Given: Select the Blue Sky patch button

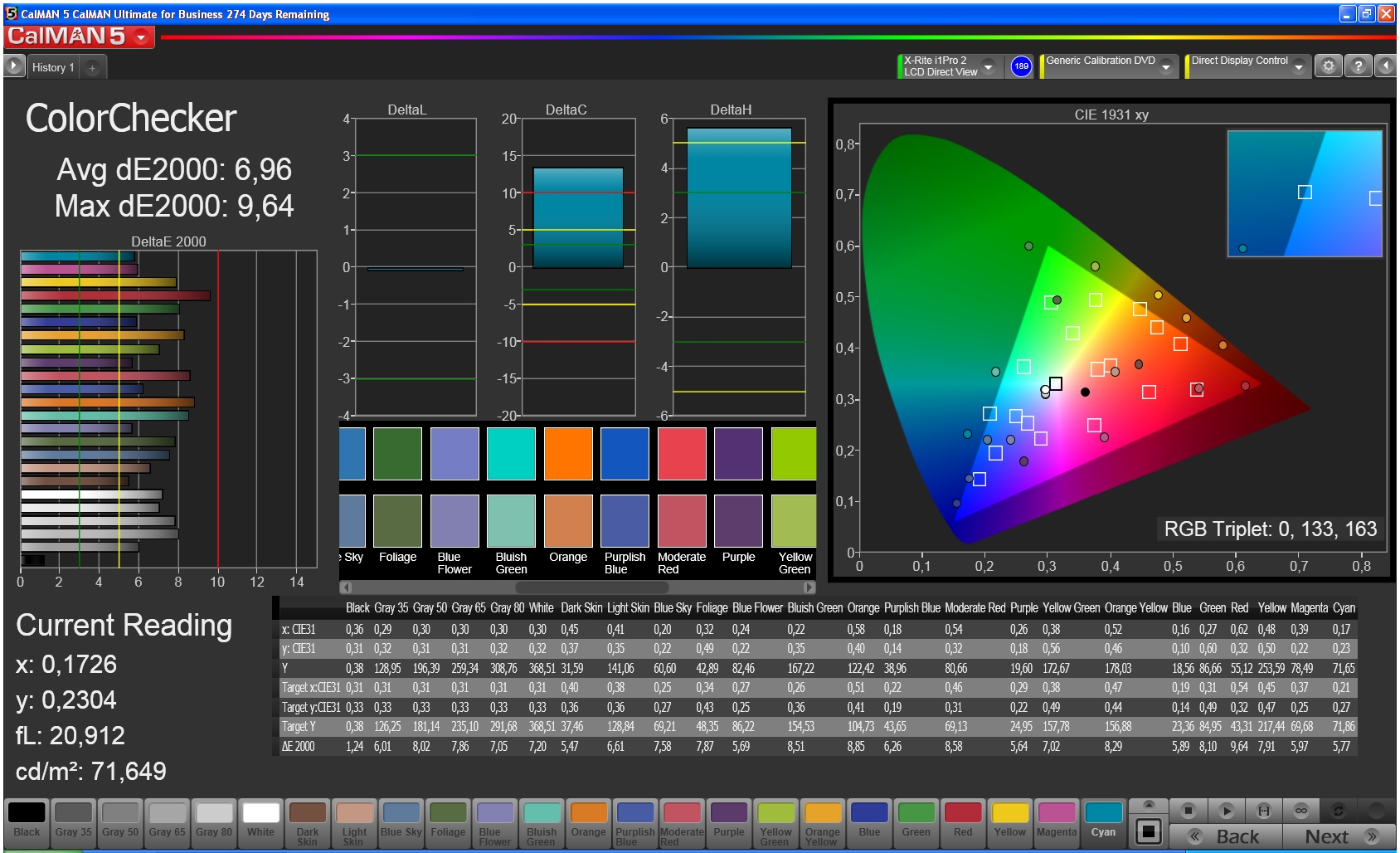Looking at the screenshot, I should pos(401,823).
